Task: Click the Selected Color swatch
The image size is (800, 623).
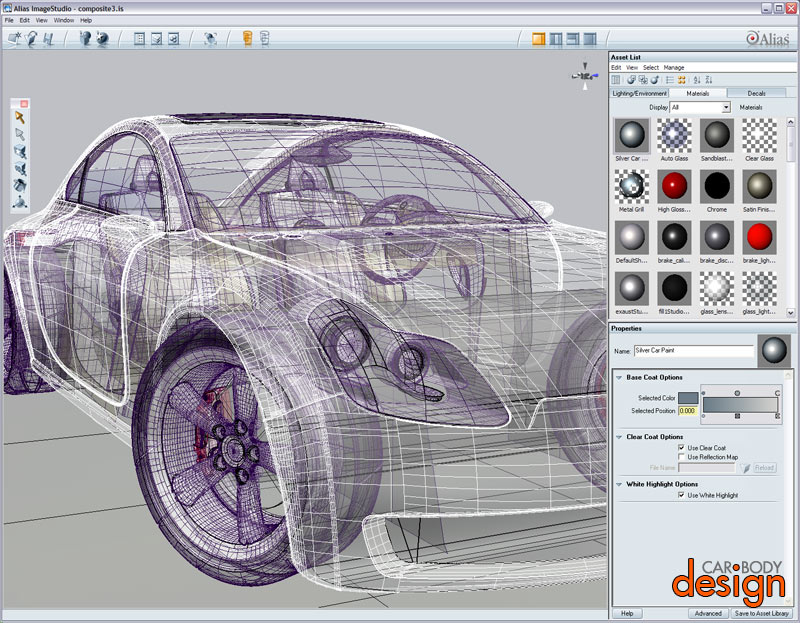Action: pos(688,399)
